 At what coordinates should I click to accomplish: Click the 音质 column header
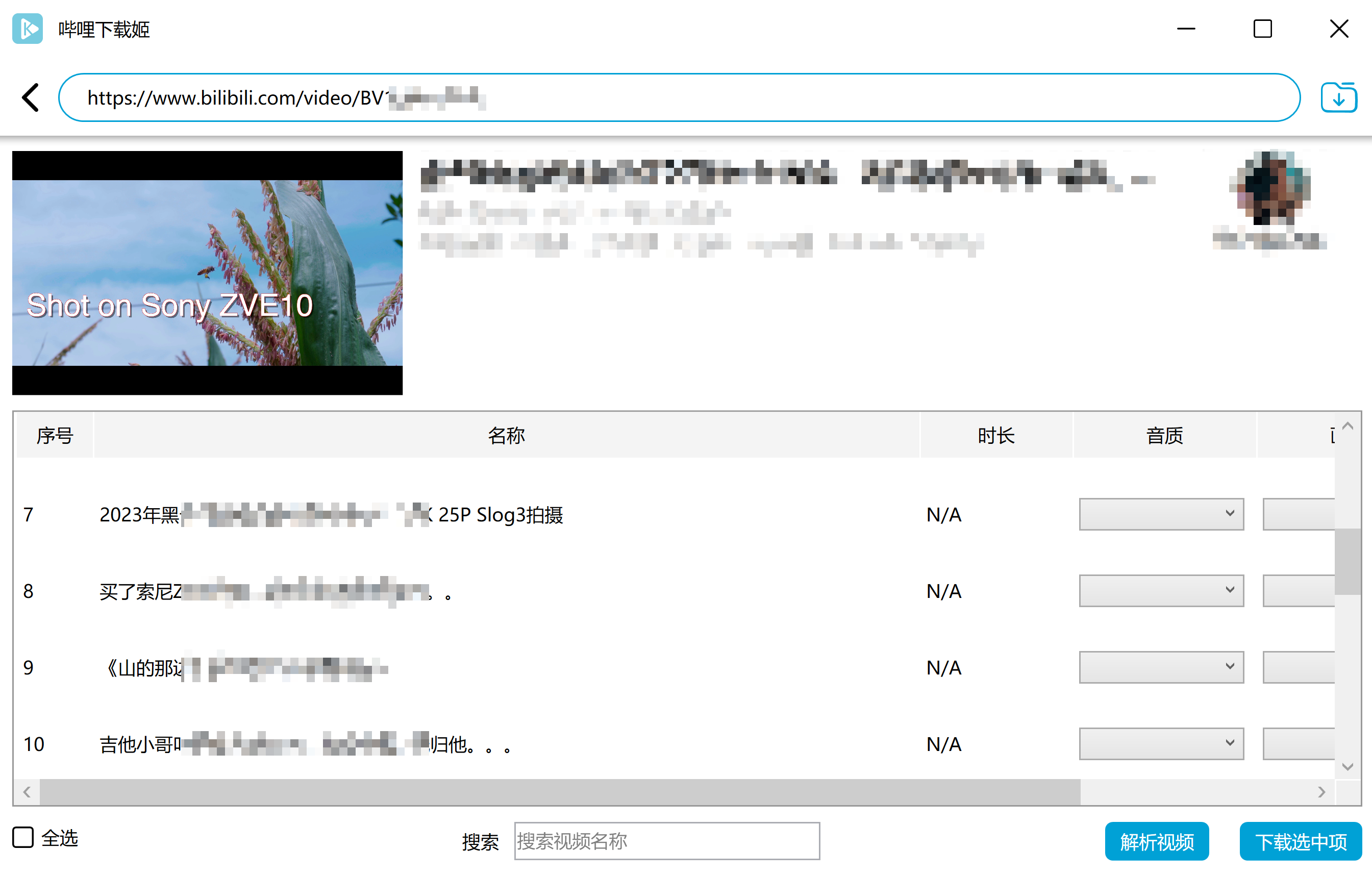pyautogui.click(x=1164, y=436)
